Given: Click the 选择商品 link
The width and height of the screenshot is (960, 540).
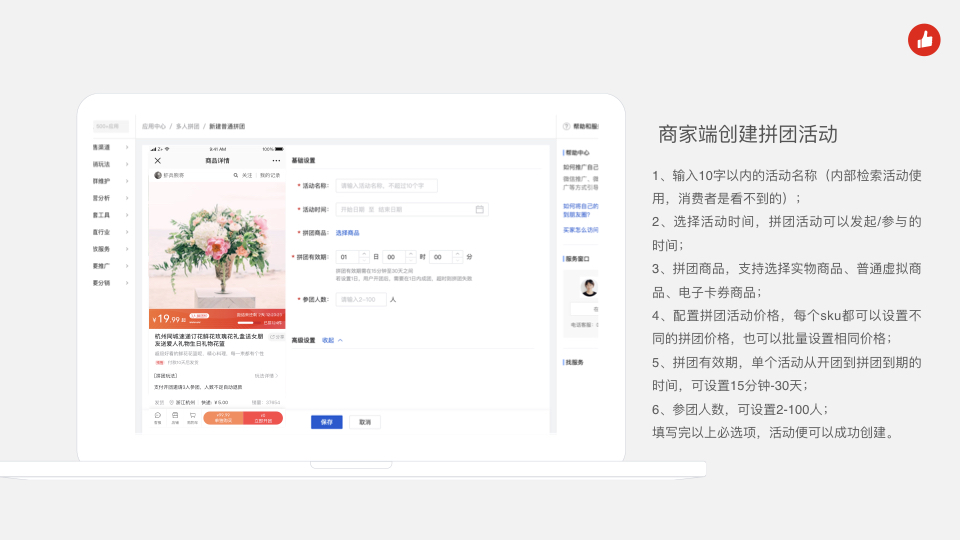Looking at the screenshot, I should (347, 233).
